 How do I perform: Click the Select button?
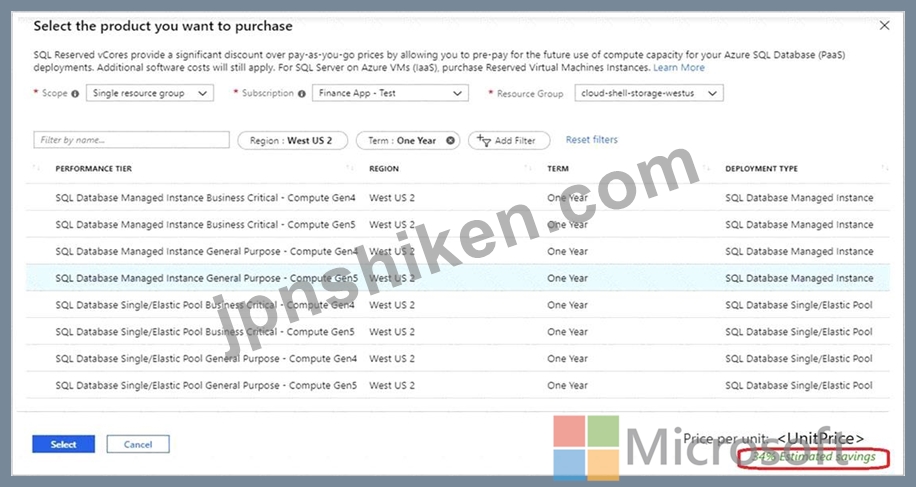63,444
